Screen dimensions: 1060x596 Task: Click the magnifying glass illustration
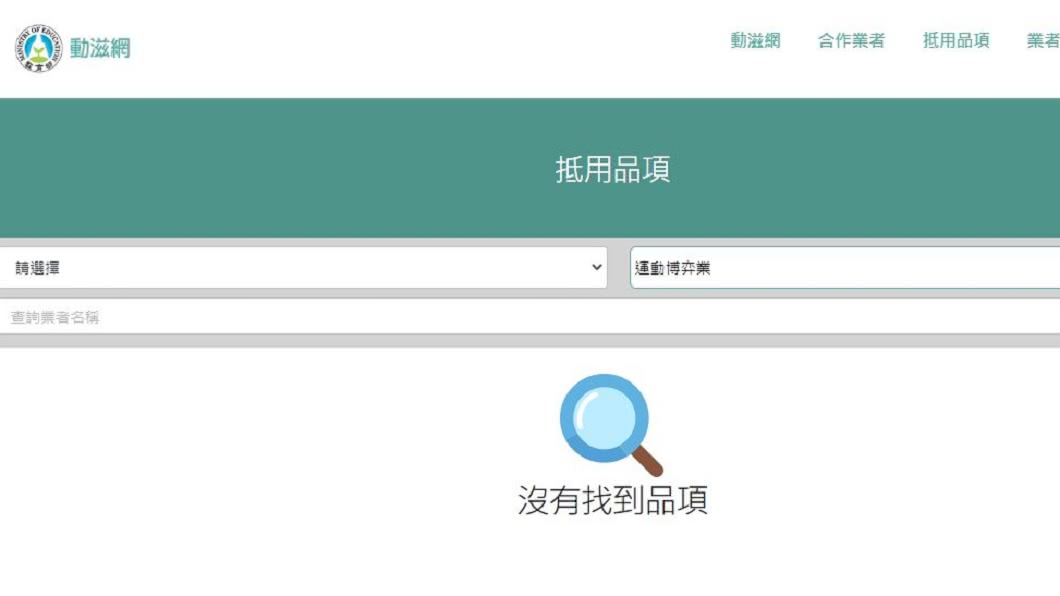[x=611, y=425]
